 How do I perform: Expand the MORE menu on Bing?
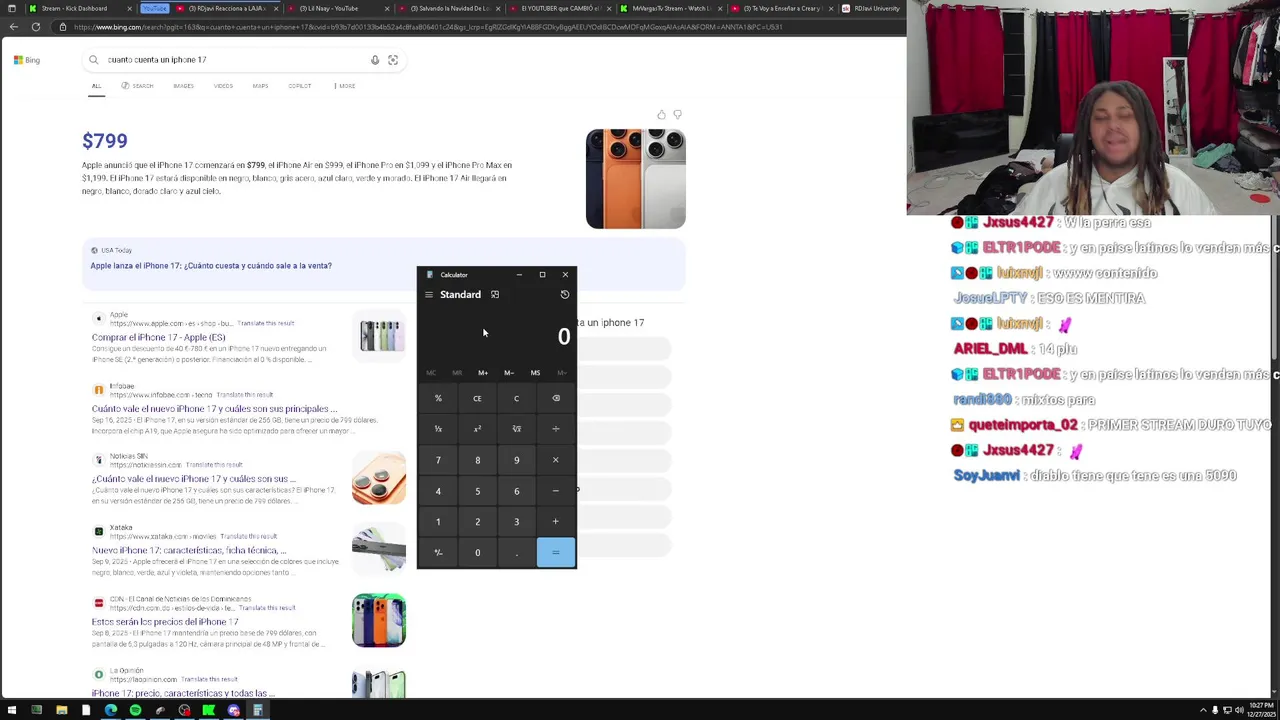point(345,86)
